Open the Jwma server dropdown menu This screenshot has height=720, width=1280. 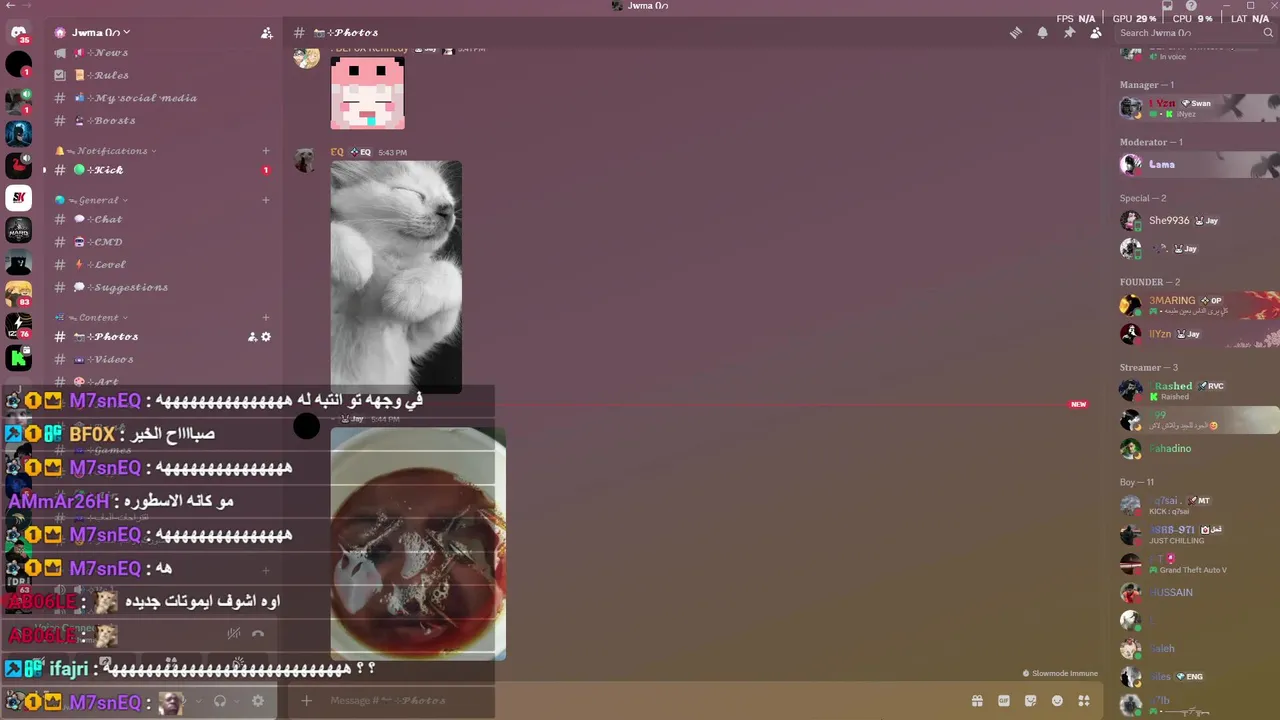pyautogui.click(x=100, y=33)
